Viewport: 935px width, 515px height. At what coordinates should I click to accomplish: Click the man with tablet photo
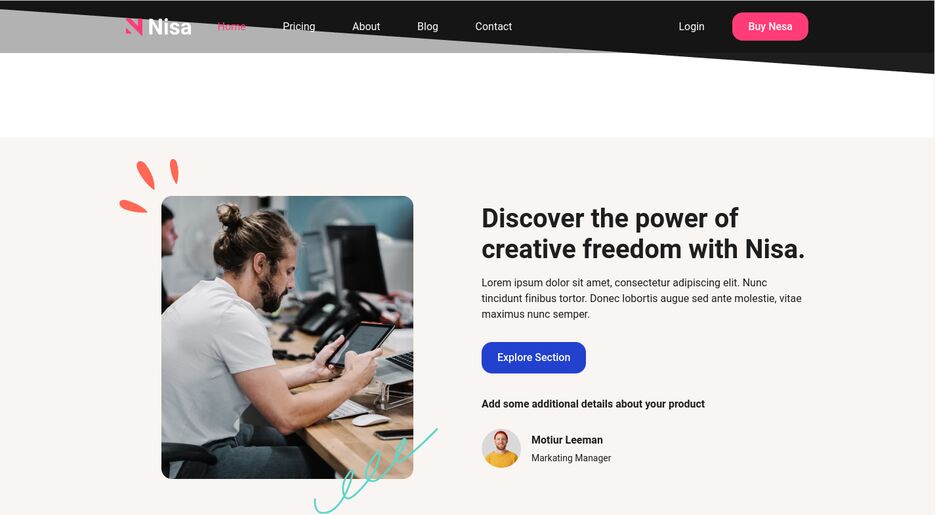pos(287,337)
